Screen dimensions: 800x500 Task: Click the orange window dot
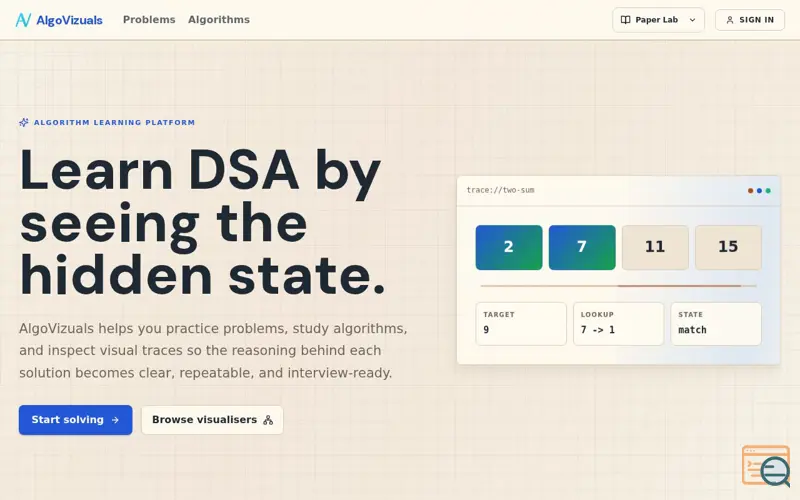[x=751, y=191]
